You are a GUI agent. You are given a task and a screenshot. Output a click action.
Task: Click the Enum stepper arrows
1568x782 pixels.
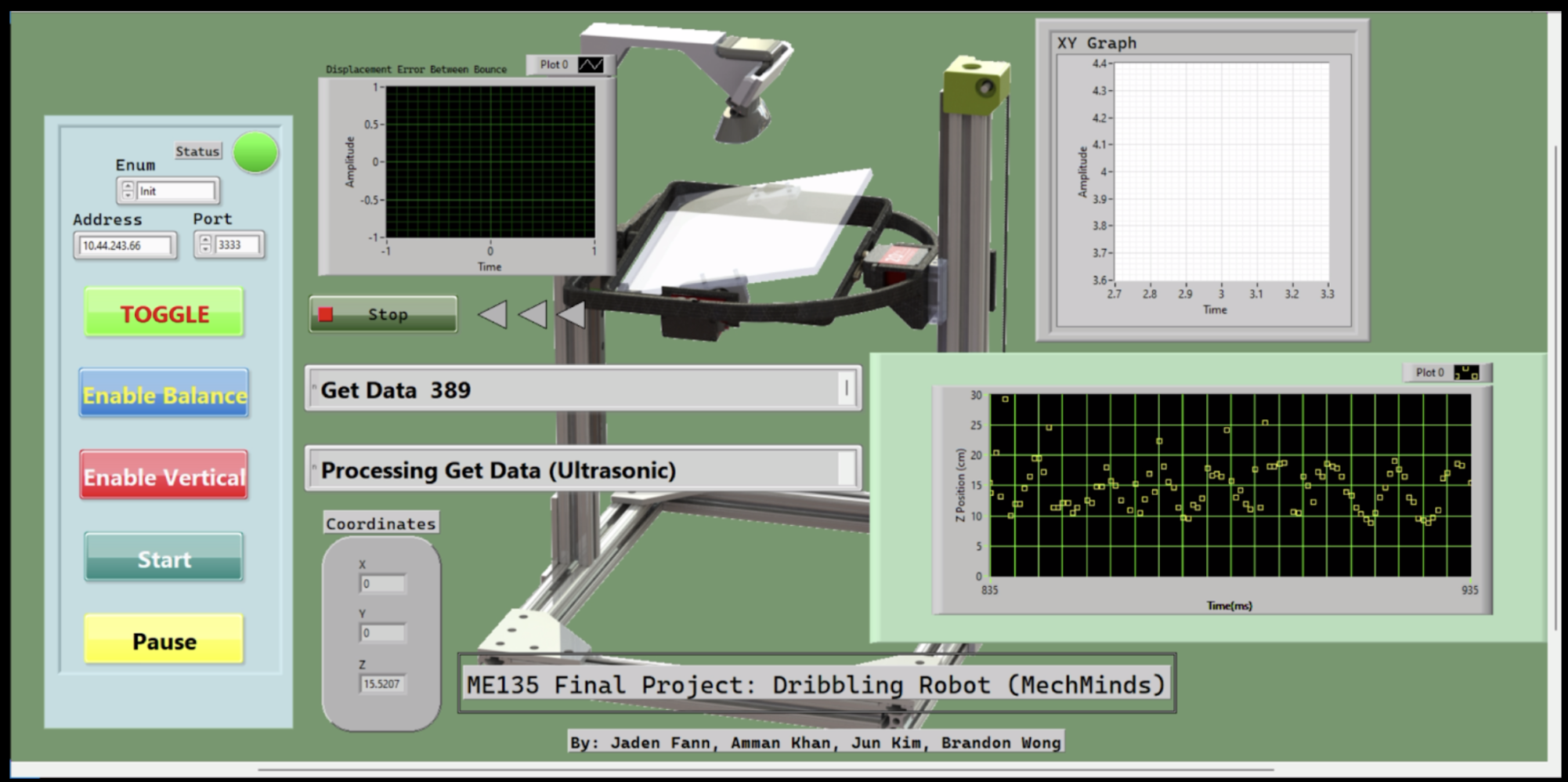click(x=128, y=190)
